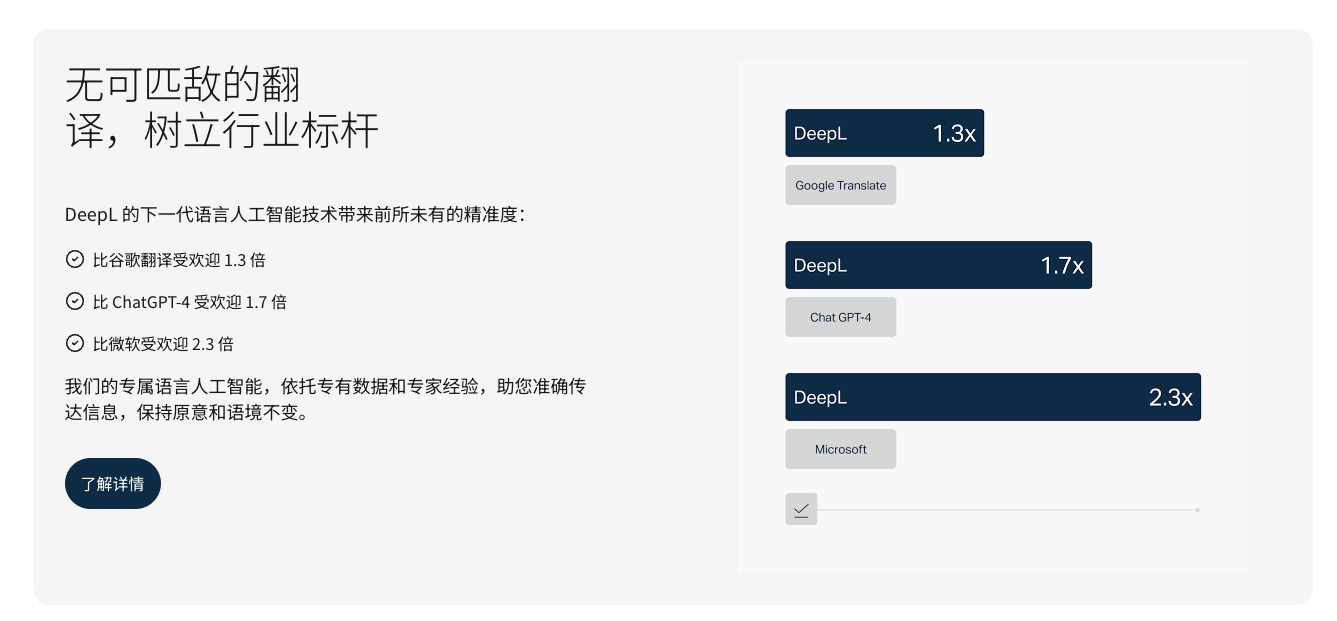This screenshot has height=621, width=1337.
Task: Click the DeepL 1.7x bar
Action: (x=938, y=265)
